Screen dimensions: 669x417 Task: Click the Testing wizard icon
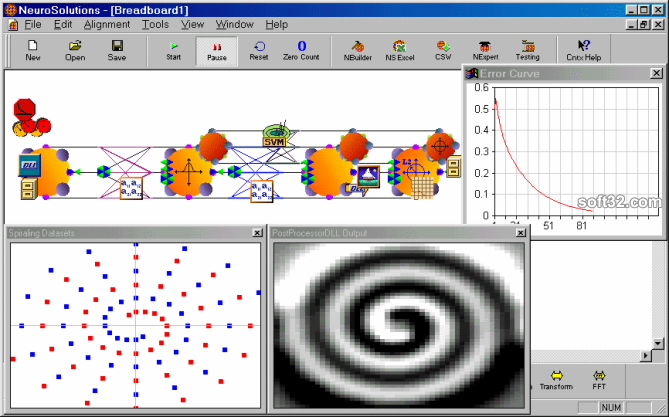527,50
